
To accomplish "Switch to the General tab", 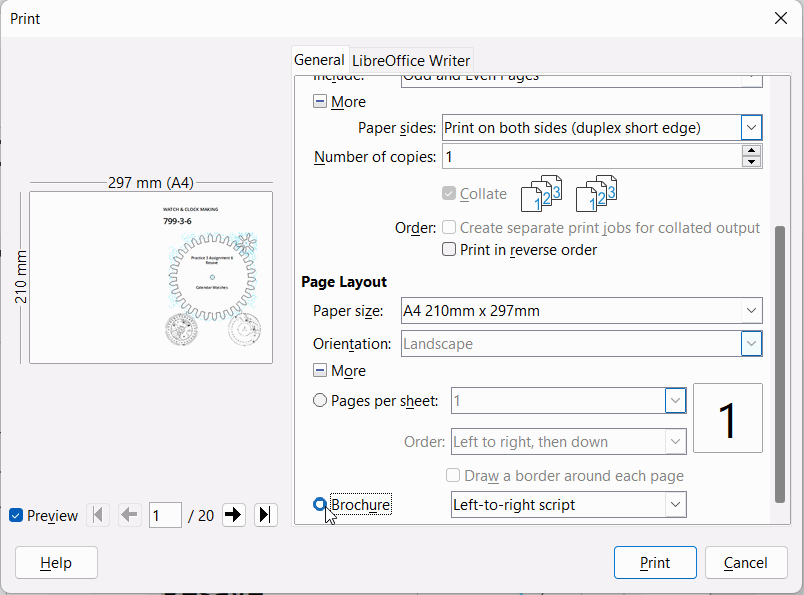I will pos(319,60).
